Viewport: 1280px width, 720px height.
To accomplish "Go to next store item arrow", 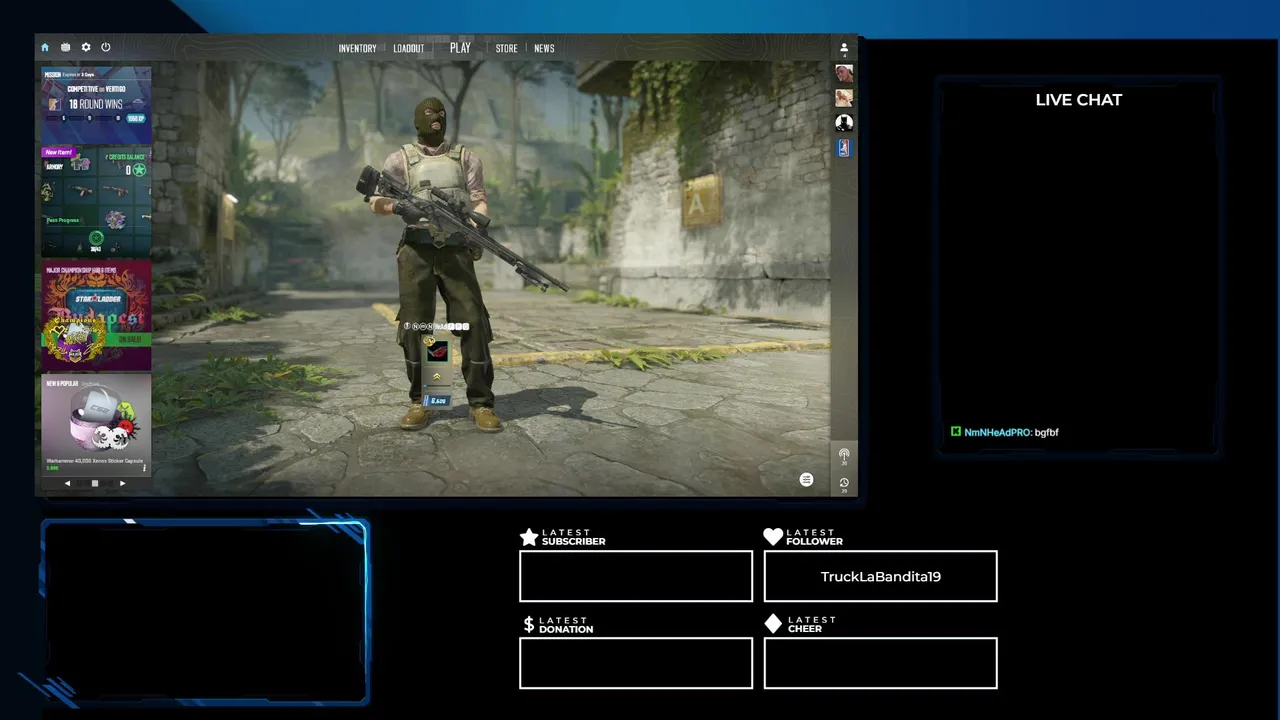I will click(122, 484).
